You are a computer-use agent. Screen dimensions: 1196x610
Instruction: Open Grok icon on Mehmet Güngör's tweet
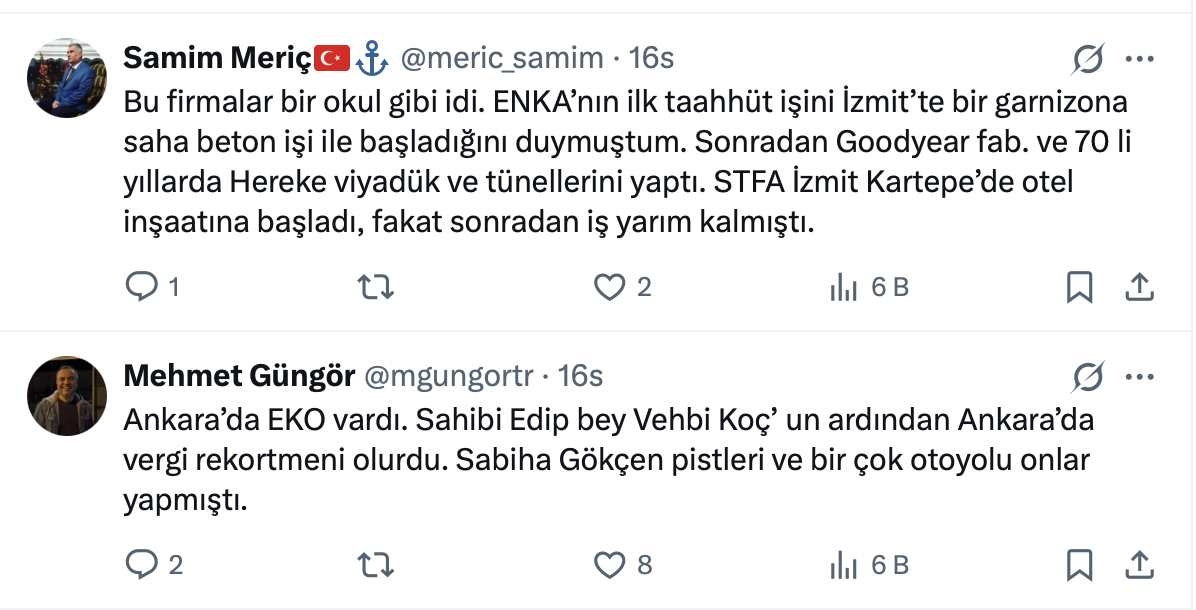1087,377
